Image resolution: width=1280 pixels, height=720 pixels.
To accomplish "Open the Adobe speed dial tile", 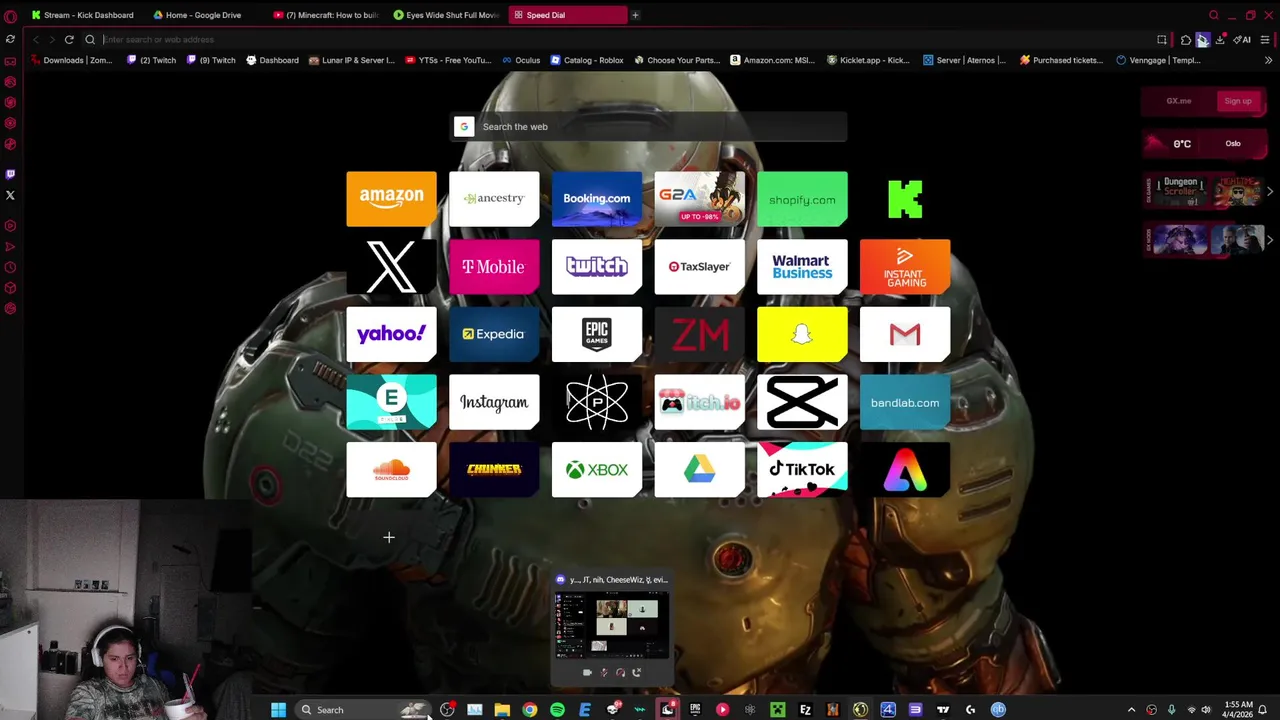I will tap(905, 470).
